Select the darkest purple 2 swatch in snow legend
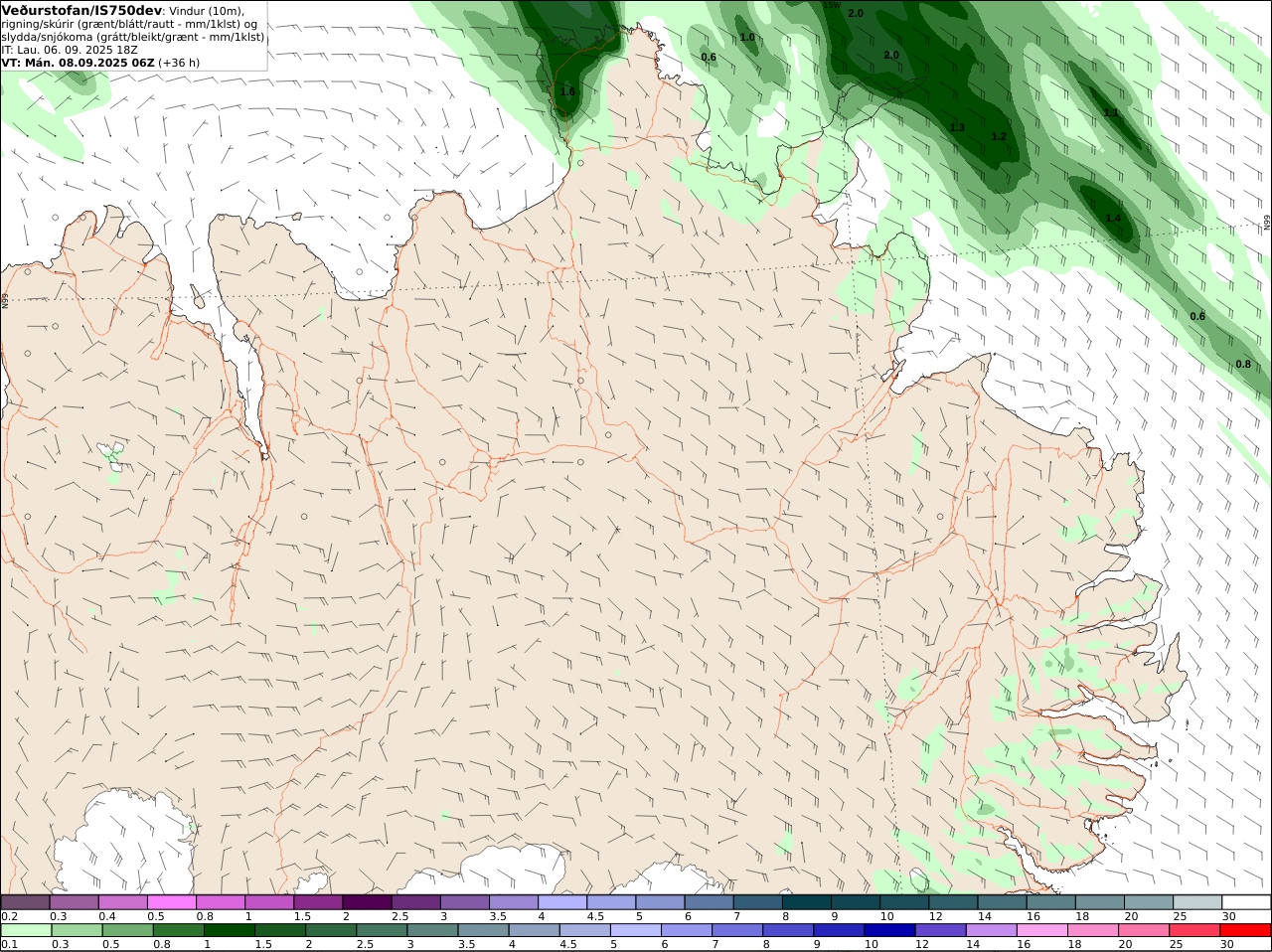 (367, 901)
